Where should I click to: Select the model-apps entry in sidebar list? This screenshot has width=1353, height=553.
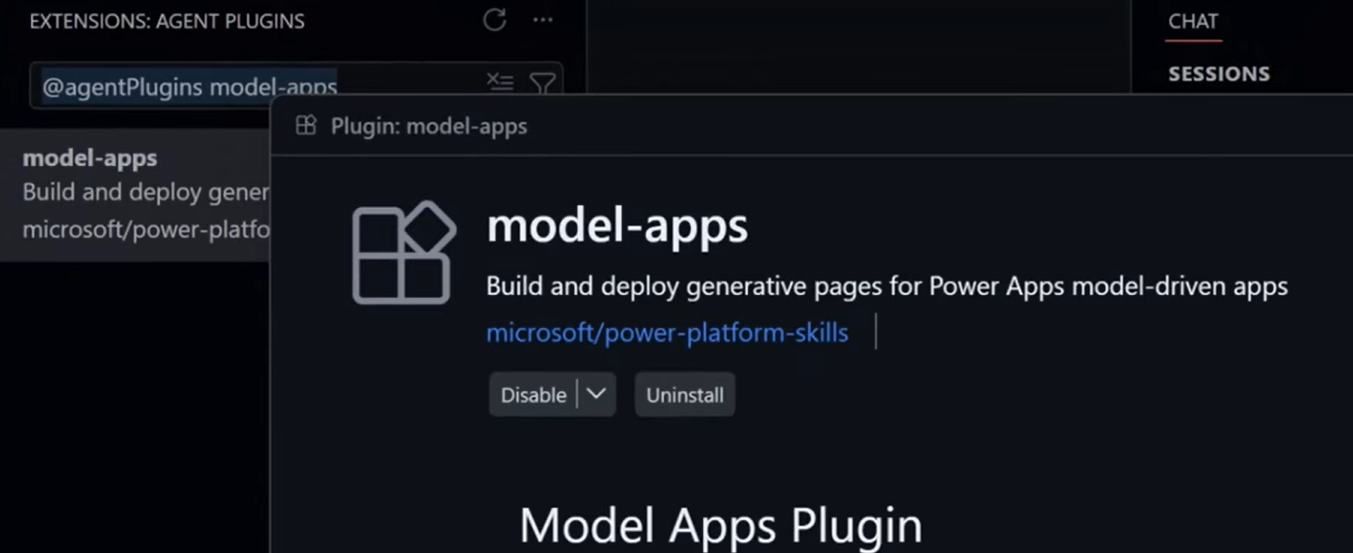click(x=135, y=194)
